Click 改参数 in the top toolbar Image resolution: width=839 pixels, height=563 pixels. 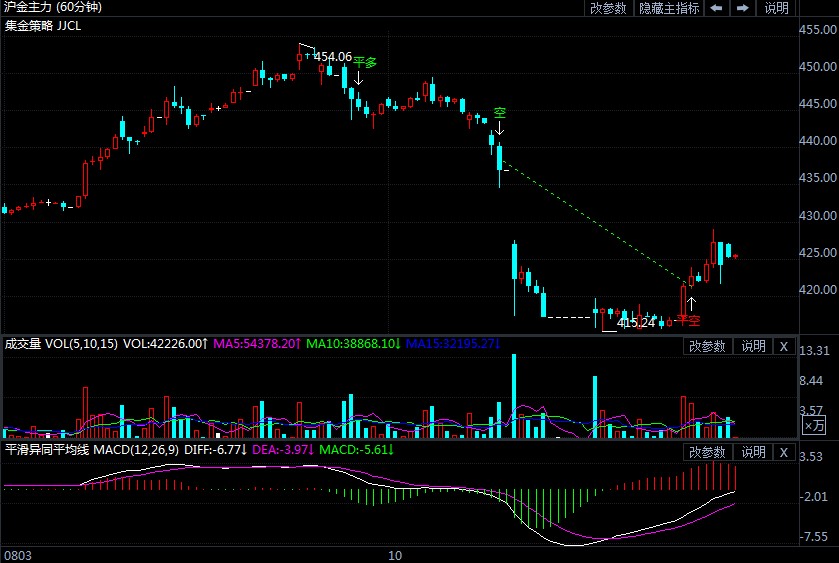pyautogui.click(x=608, y=8)
